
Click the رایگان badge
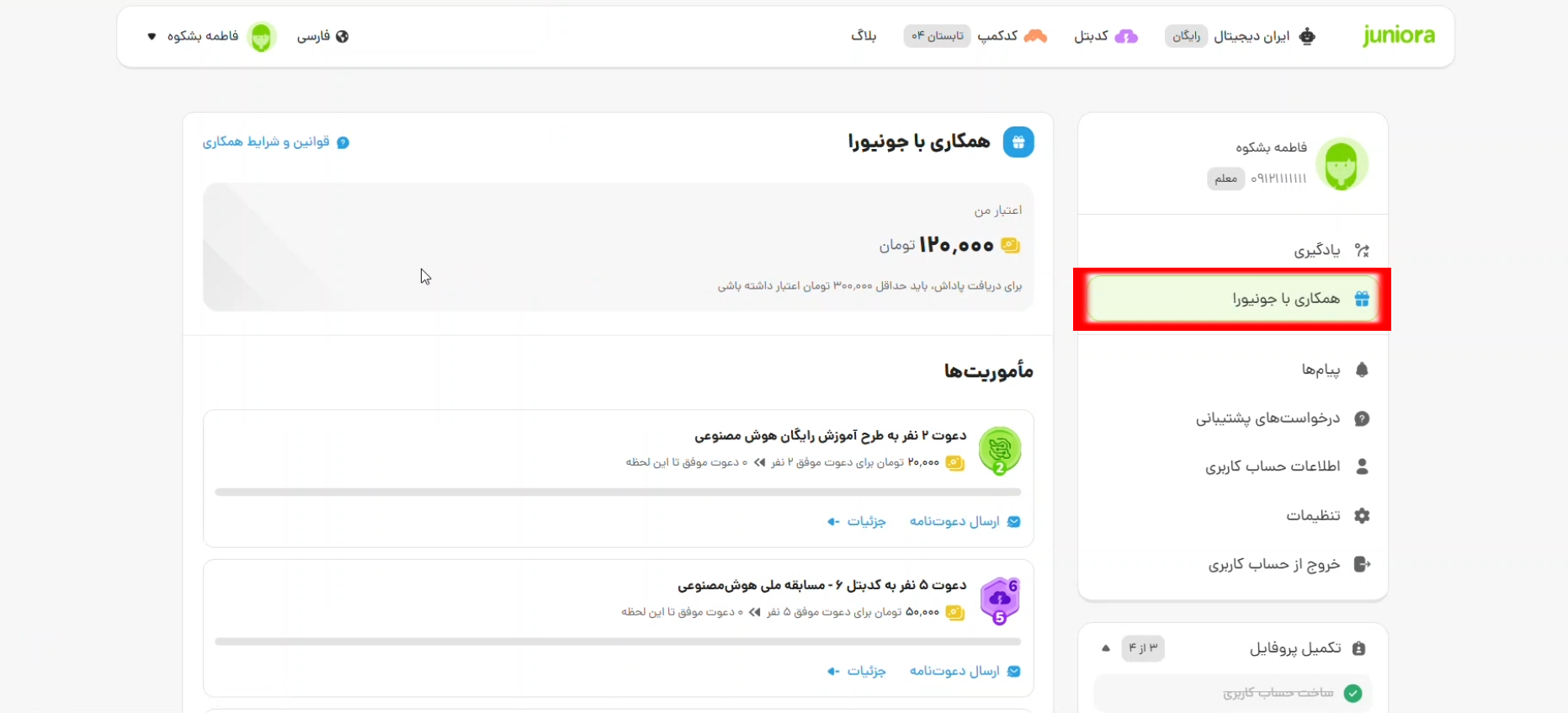[x=1187, y=36]
